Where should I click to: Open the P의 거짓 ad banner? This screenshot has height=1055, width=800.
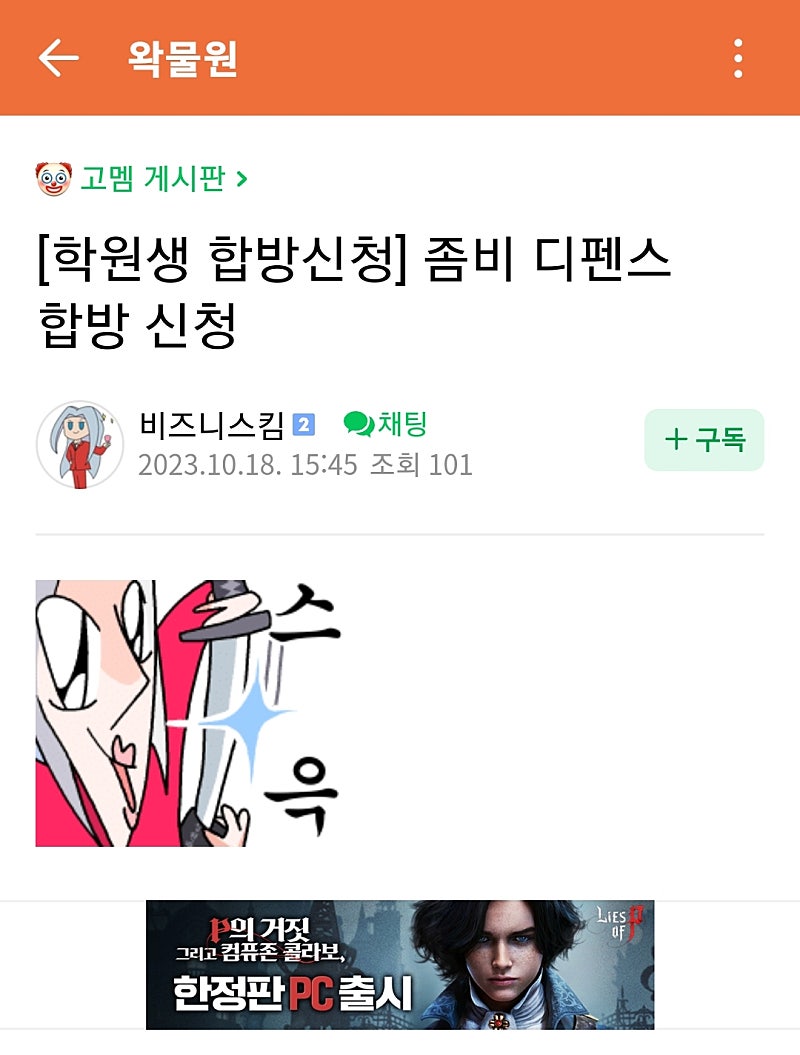pyautogui.click(x=400, y=965)
